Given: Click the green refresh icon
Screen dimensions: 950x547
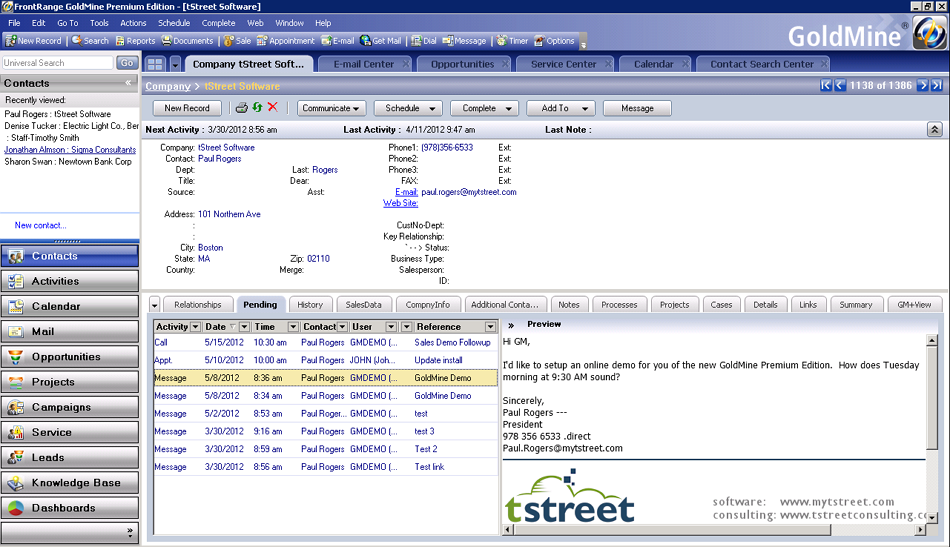Looking at the screenshot, I should point(257,107).
